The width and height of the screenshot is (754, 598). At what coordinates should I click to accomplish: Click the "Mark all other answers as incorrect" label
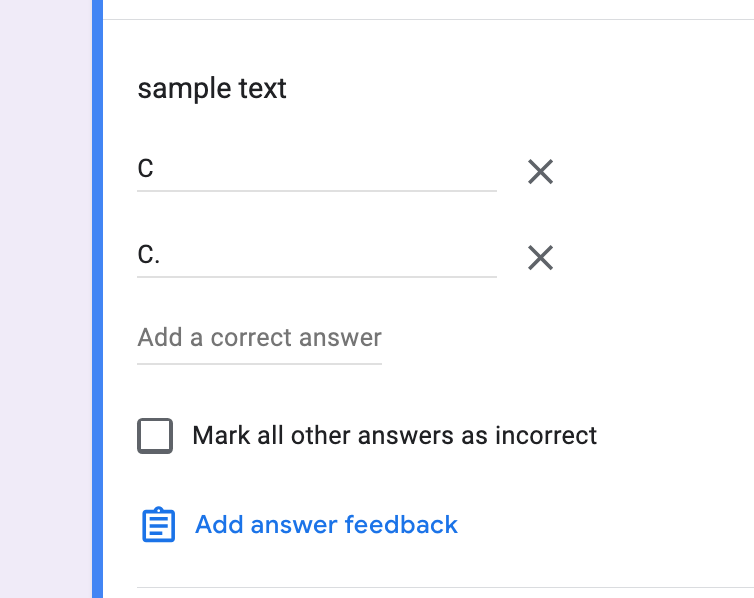pyautogui.click(x=394, y=436)
